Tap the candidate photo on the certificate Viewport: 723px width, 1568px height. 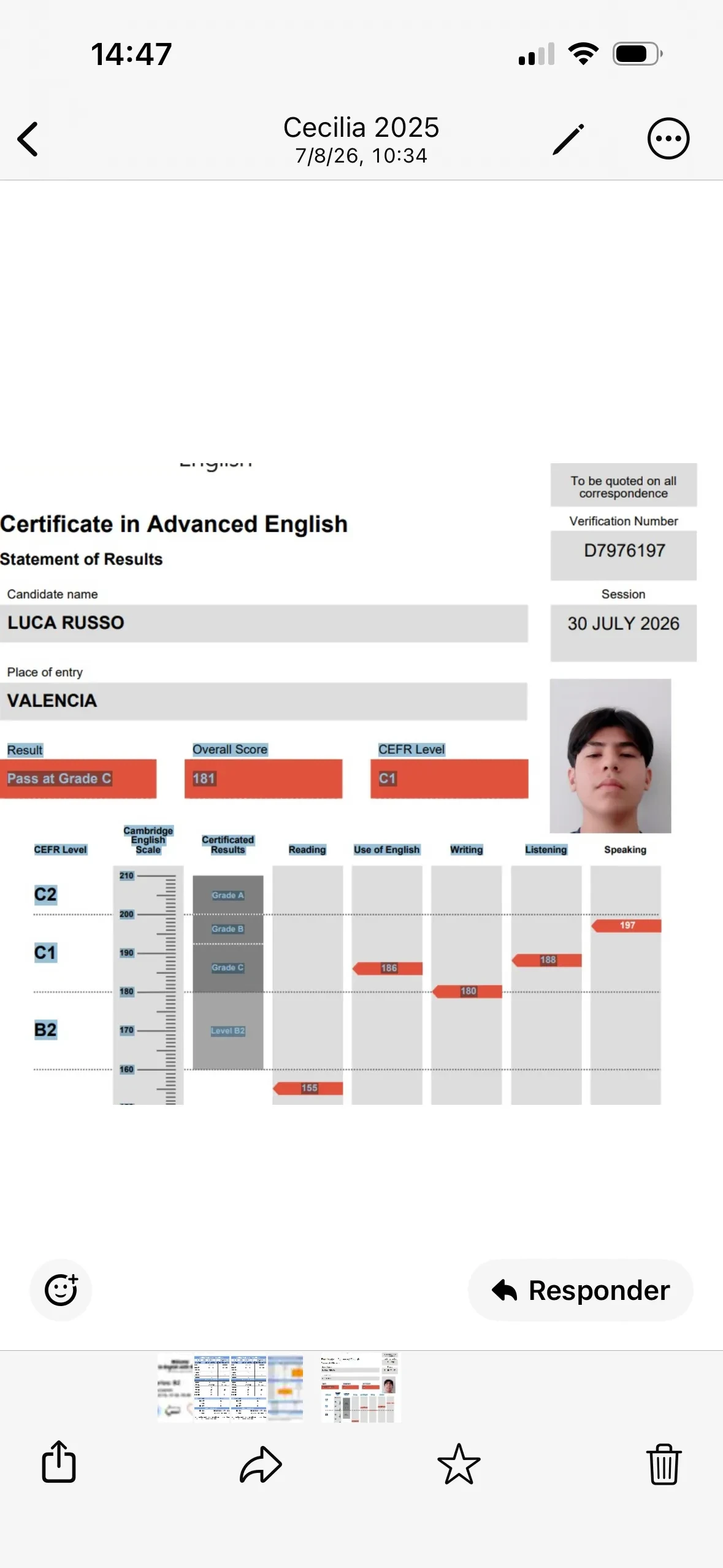point(610,756)
